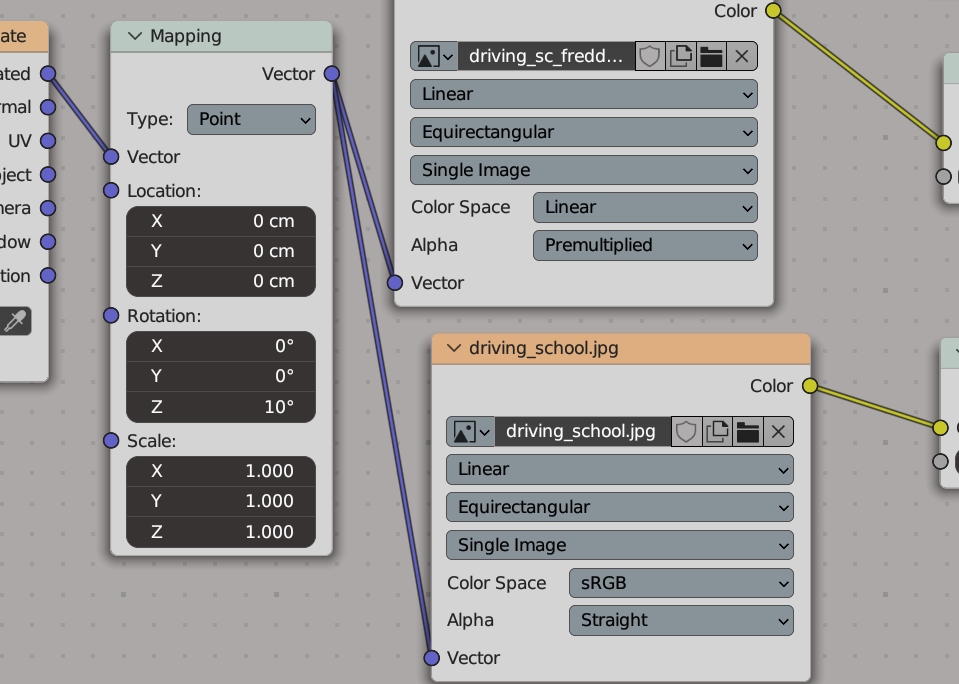Collapse the driving_school.jpg node header

tap(454, 348)
